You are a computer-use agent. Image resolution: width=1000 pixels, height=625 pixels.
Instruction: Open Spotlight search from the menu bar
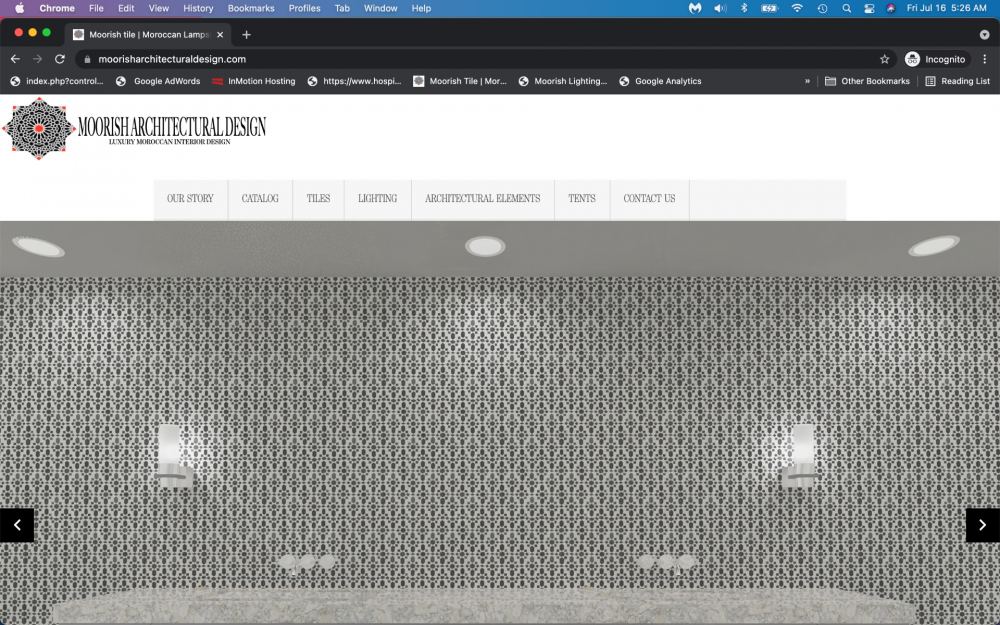[846, 8]
